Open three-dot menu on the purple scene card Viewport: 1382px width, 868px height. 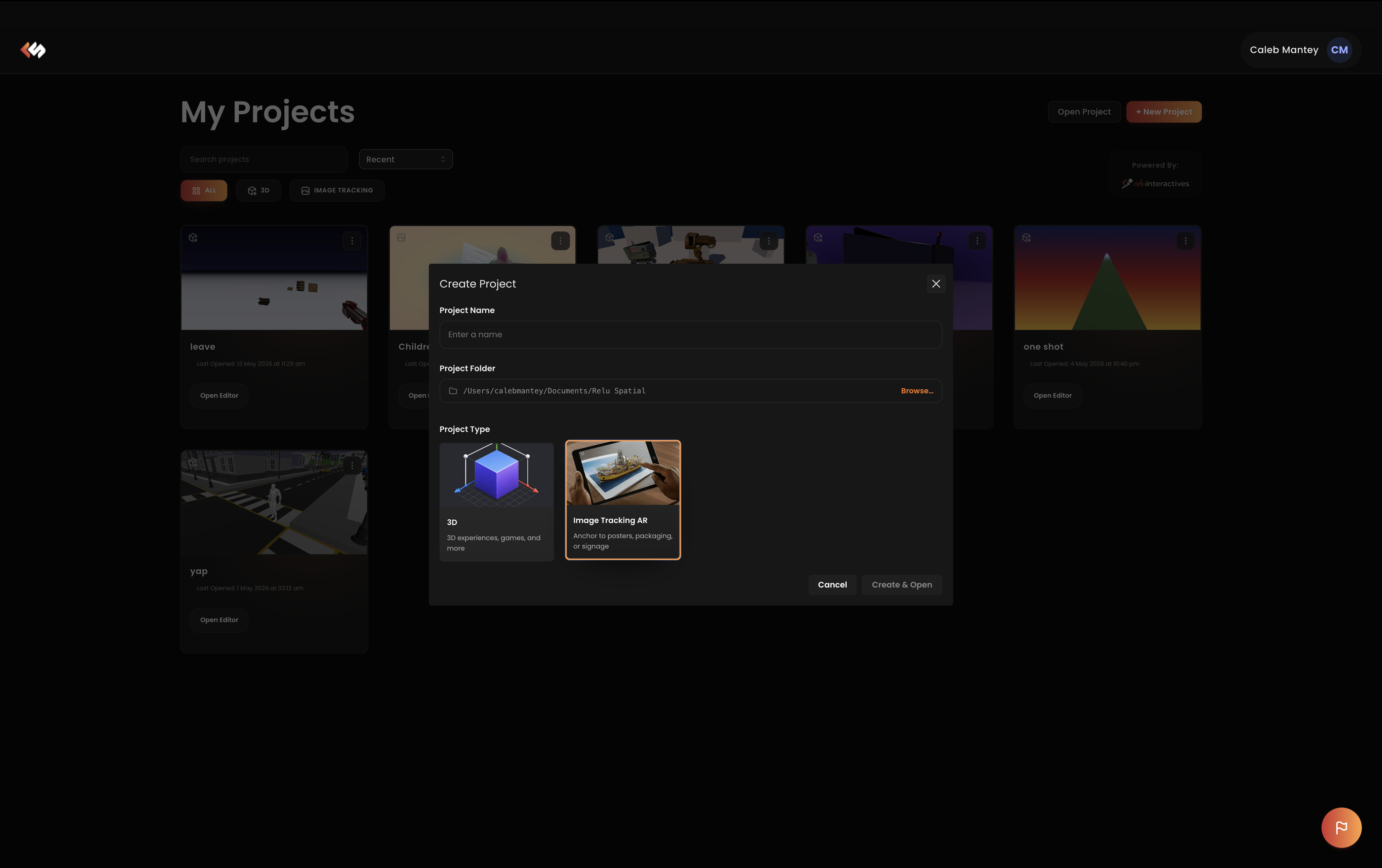[977, 241]
